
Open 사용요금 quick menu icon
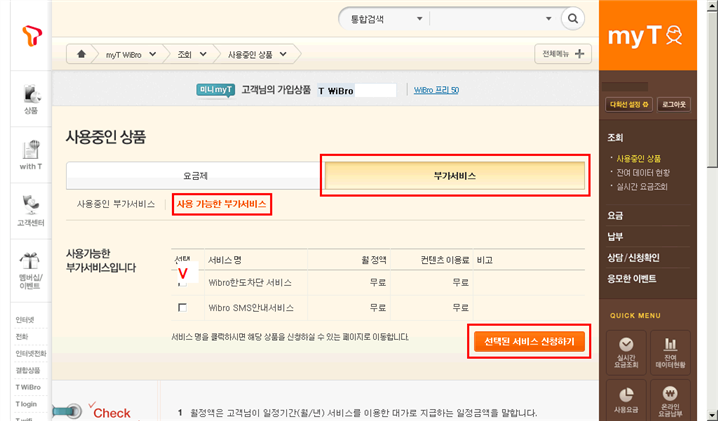click(x=626, y=400)
